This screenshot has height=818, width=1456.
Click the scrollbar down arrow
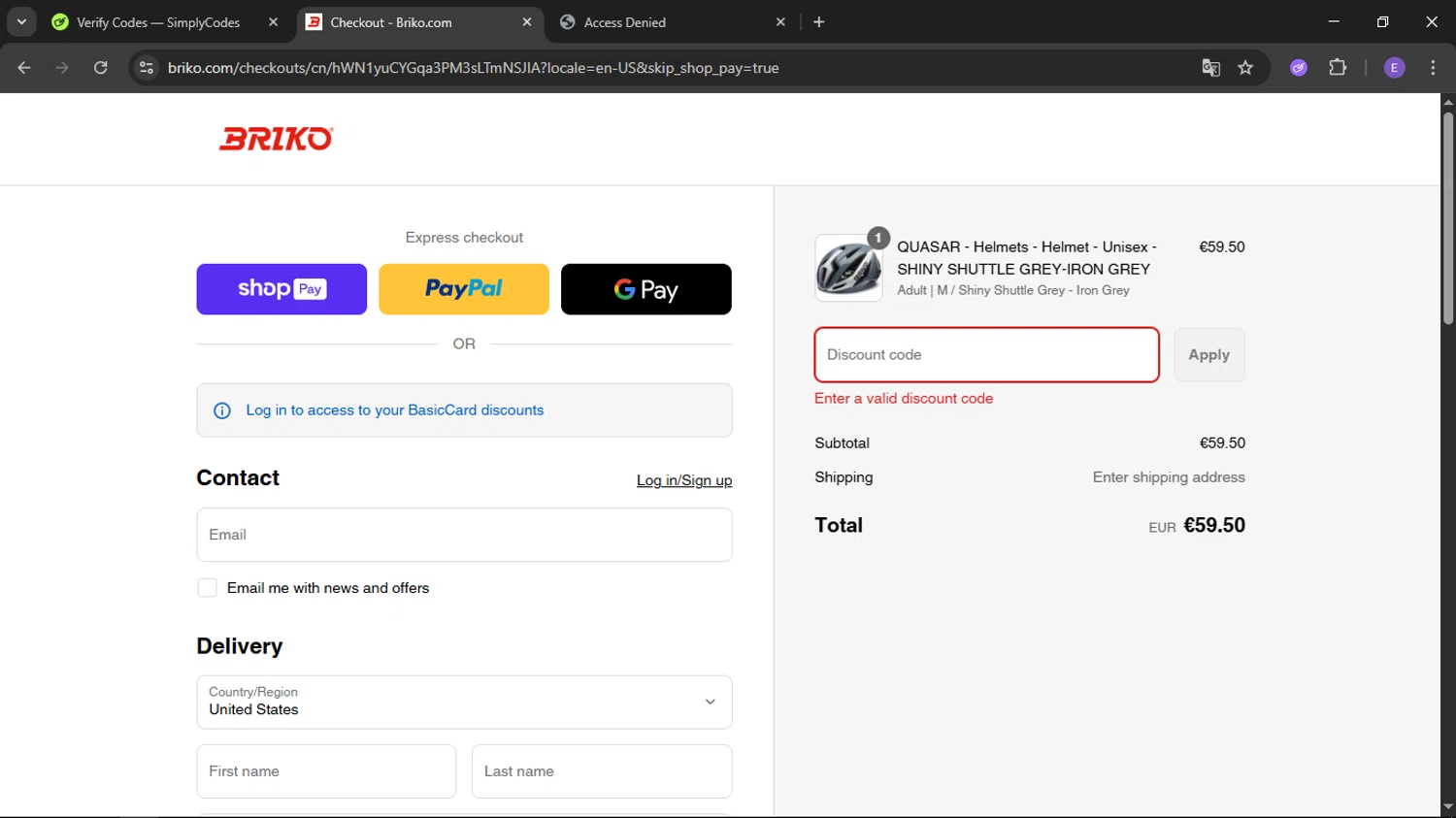(1448, 807)
